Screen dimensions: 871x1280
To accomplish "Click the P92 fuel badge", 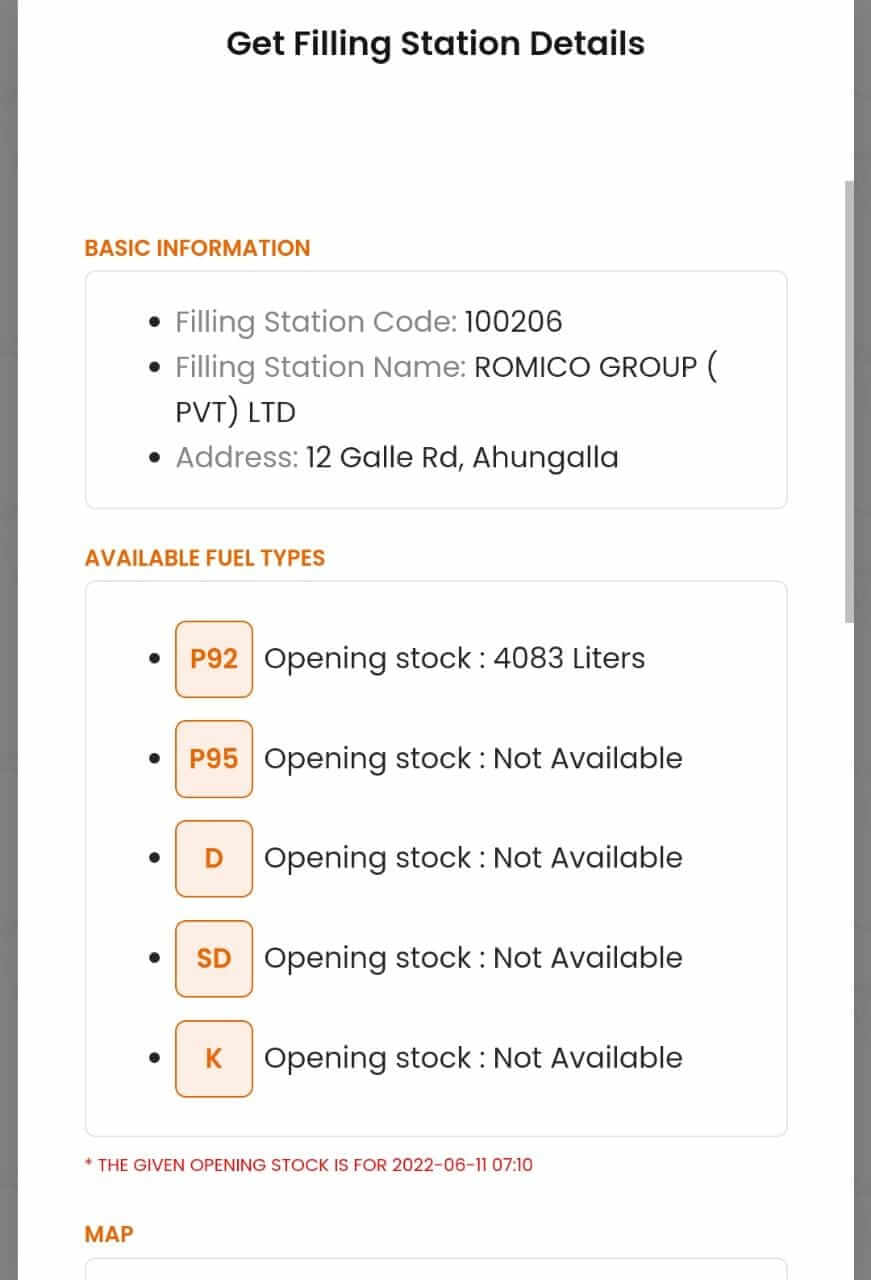I will 213,659.
